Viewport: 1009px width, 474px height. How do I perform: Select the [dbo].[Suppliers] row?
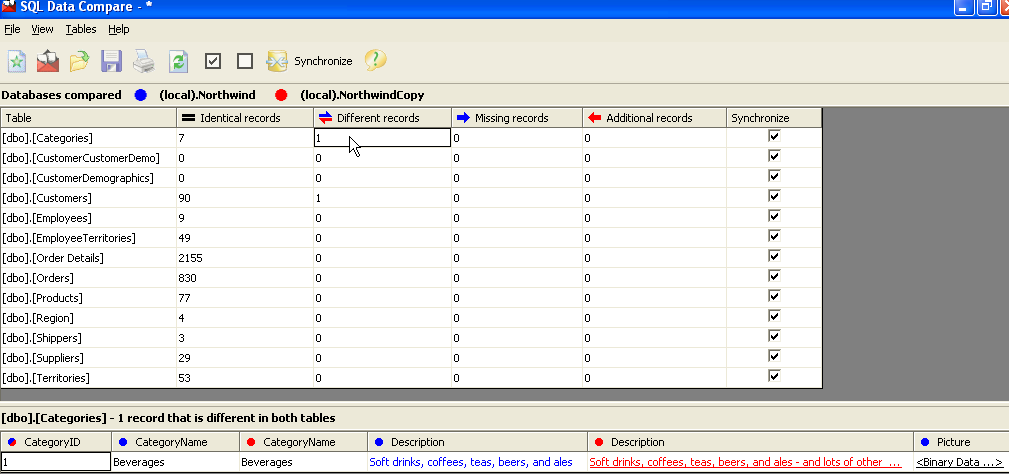(x=411, y=358)
